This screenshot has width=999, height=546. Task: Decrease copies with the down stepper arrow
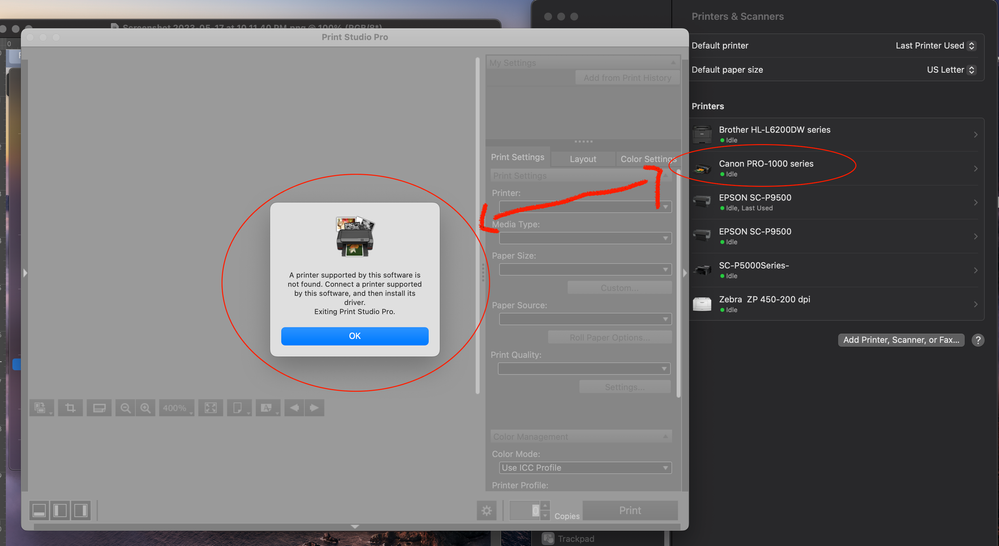pyautogui.click(x=545, y=515)
